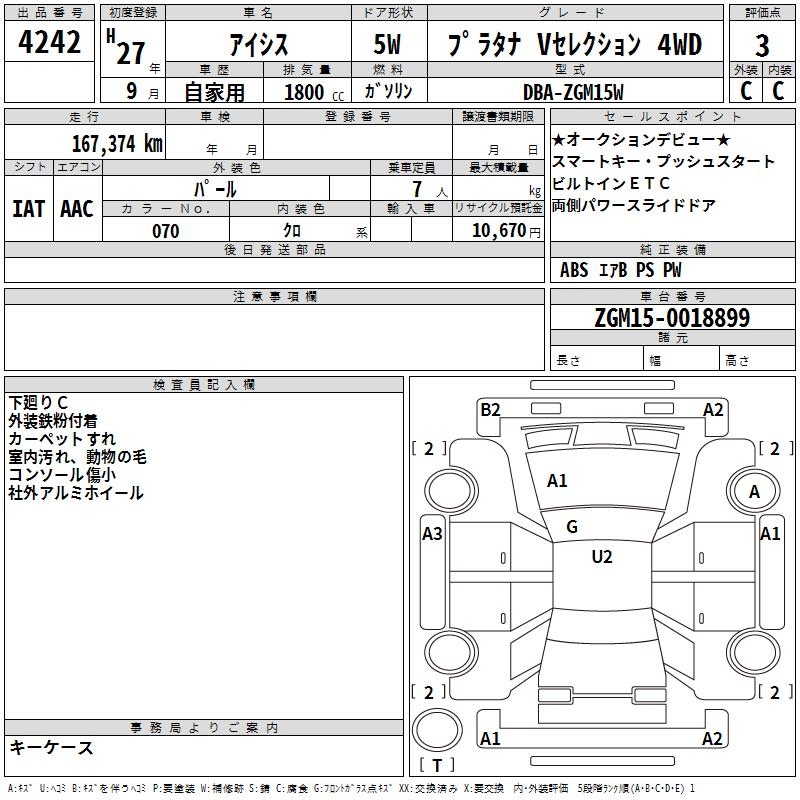This screenshot has width=800, height=800.
Task: Select recycle deposit 10,670円
Action: pos(506,231)
